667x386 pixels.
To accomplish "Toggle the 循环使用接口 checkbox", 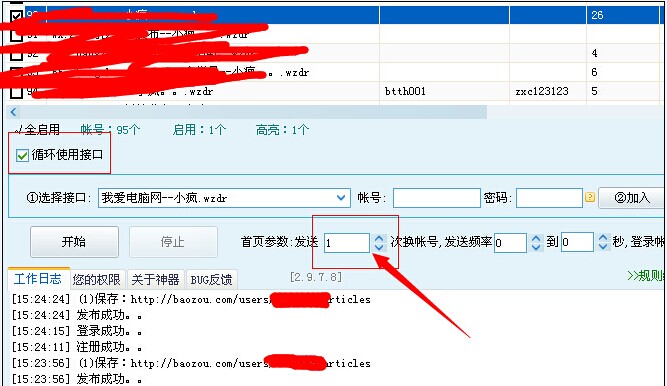I will tap(22, 155).
